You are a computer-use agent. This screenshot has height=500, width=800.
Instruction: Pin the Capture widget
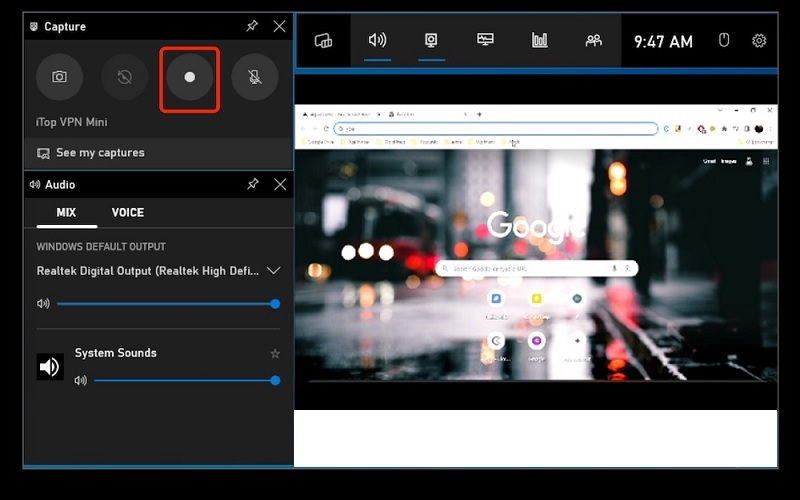point(253,26)
